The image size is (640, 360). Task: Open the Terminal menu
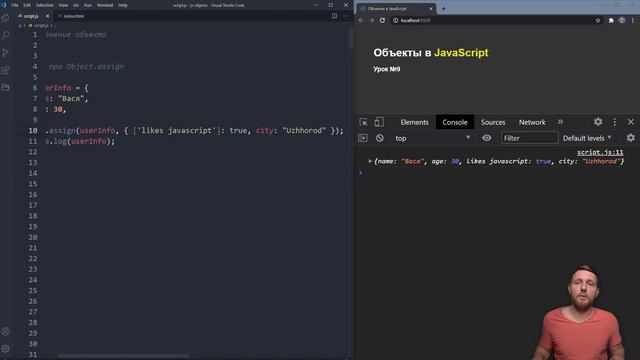click(105, 5)
